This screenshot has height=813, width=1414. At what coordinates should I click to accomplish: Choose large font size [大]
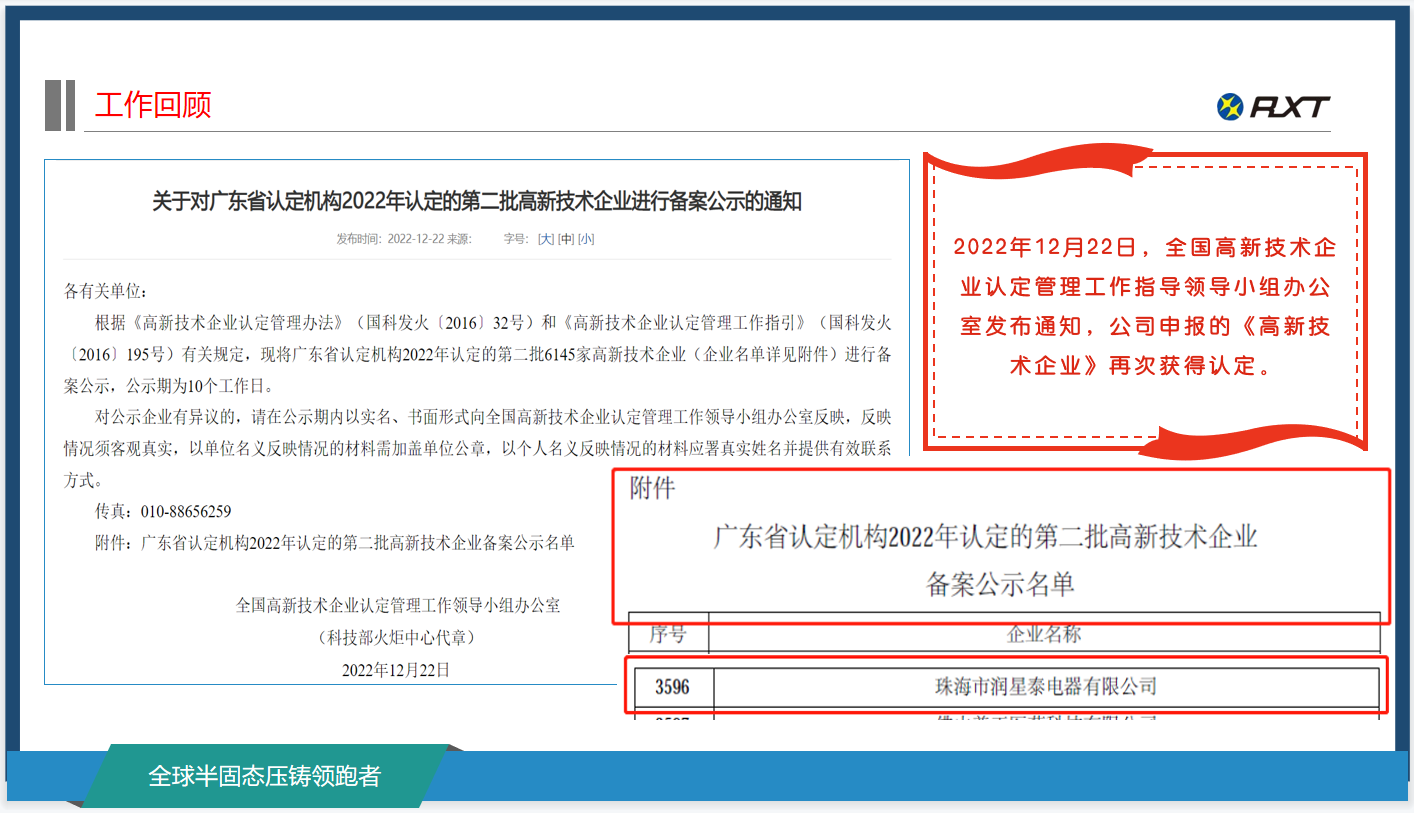pyautogui.click(x=545, y=239)
